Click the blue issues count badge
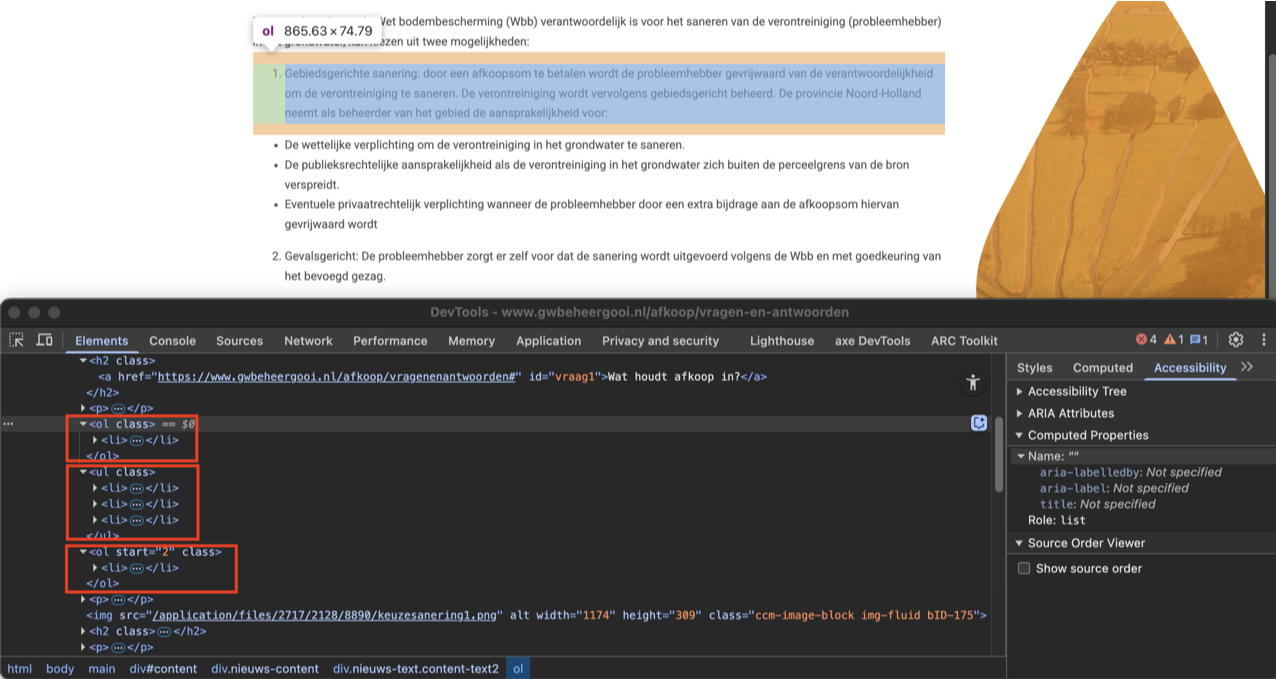Viewport: 1276px width, 679px height. tap(1199, 340)
